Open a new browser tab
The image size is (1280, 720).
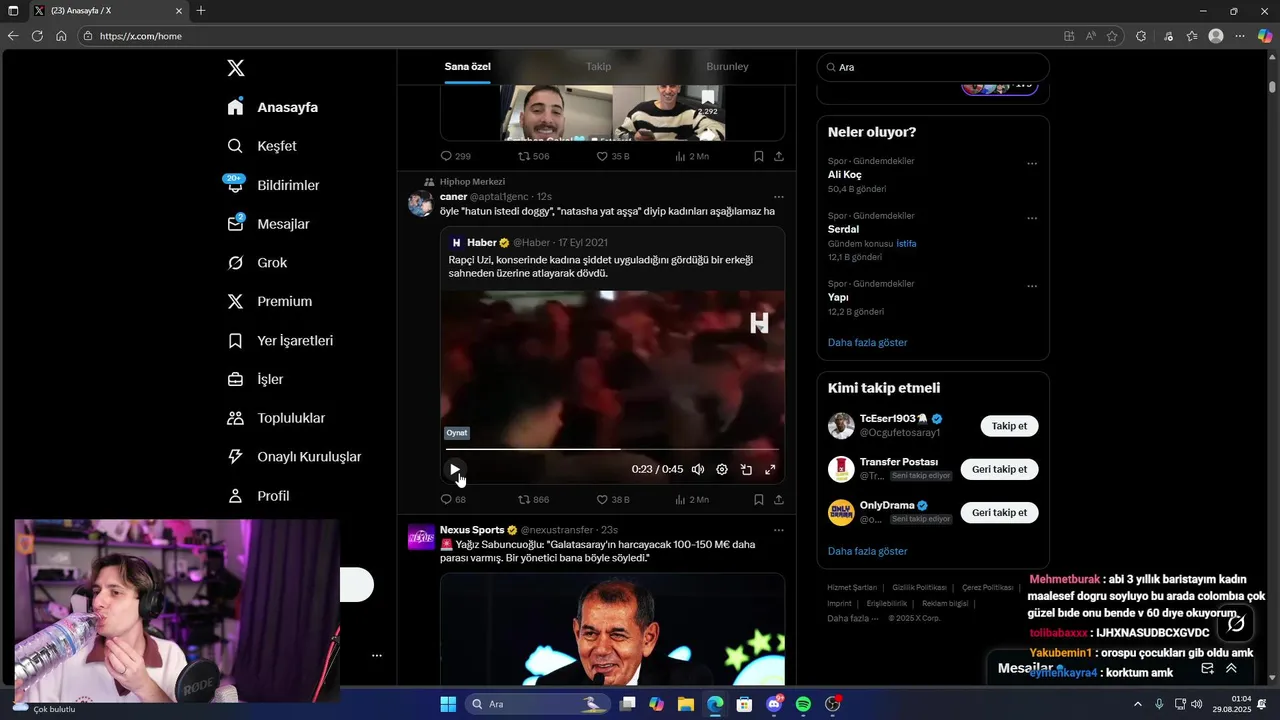201,10
